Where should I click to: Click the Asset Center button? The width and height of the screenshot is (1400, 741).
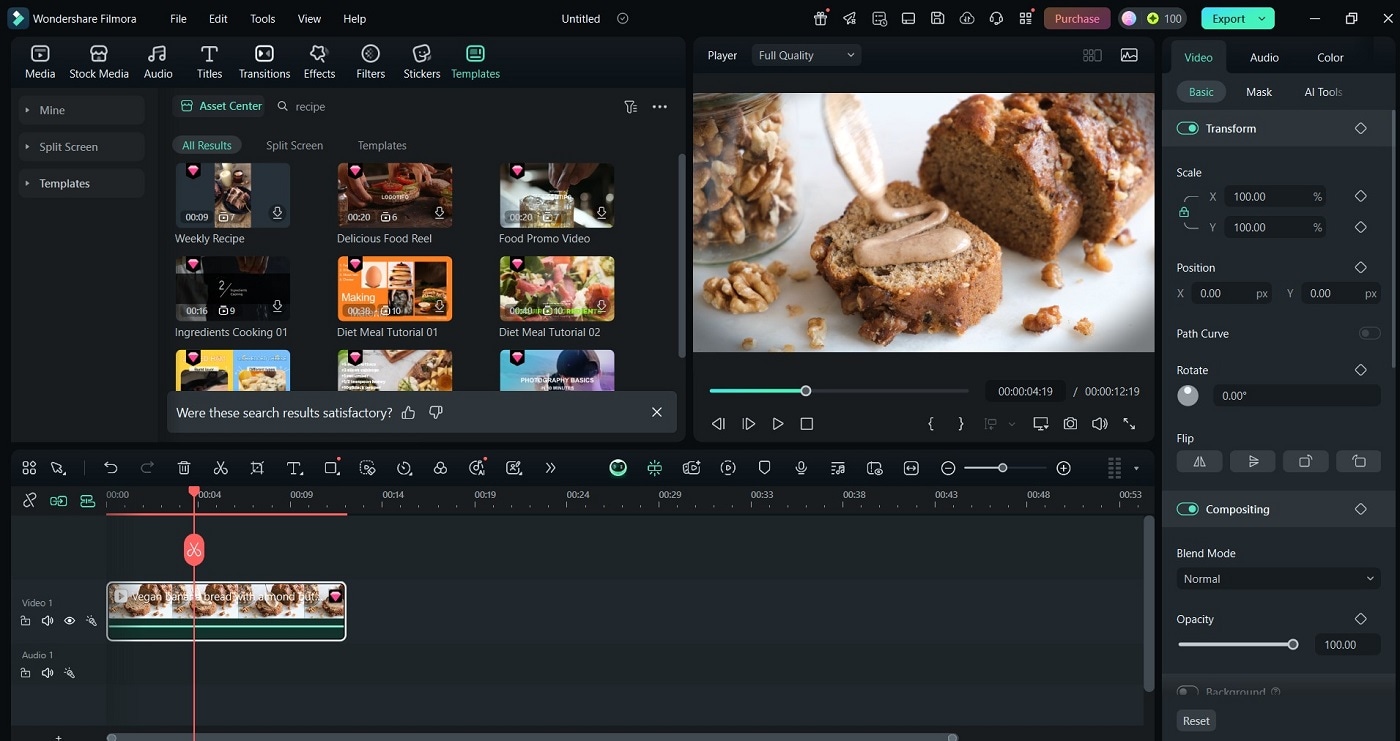(x=221, y=106)
